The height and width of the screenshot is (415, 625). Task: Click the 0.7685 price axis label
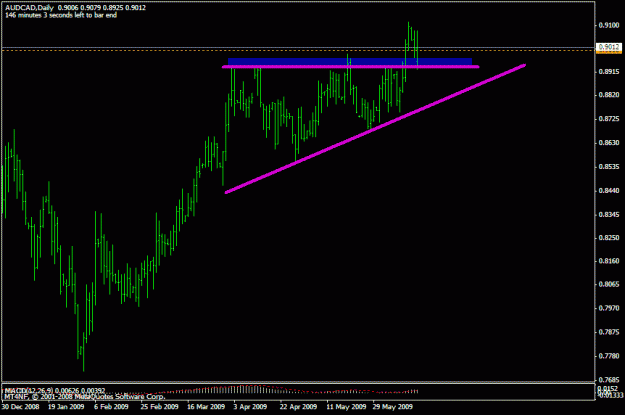point(609,380)
